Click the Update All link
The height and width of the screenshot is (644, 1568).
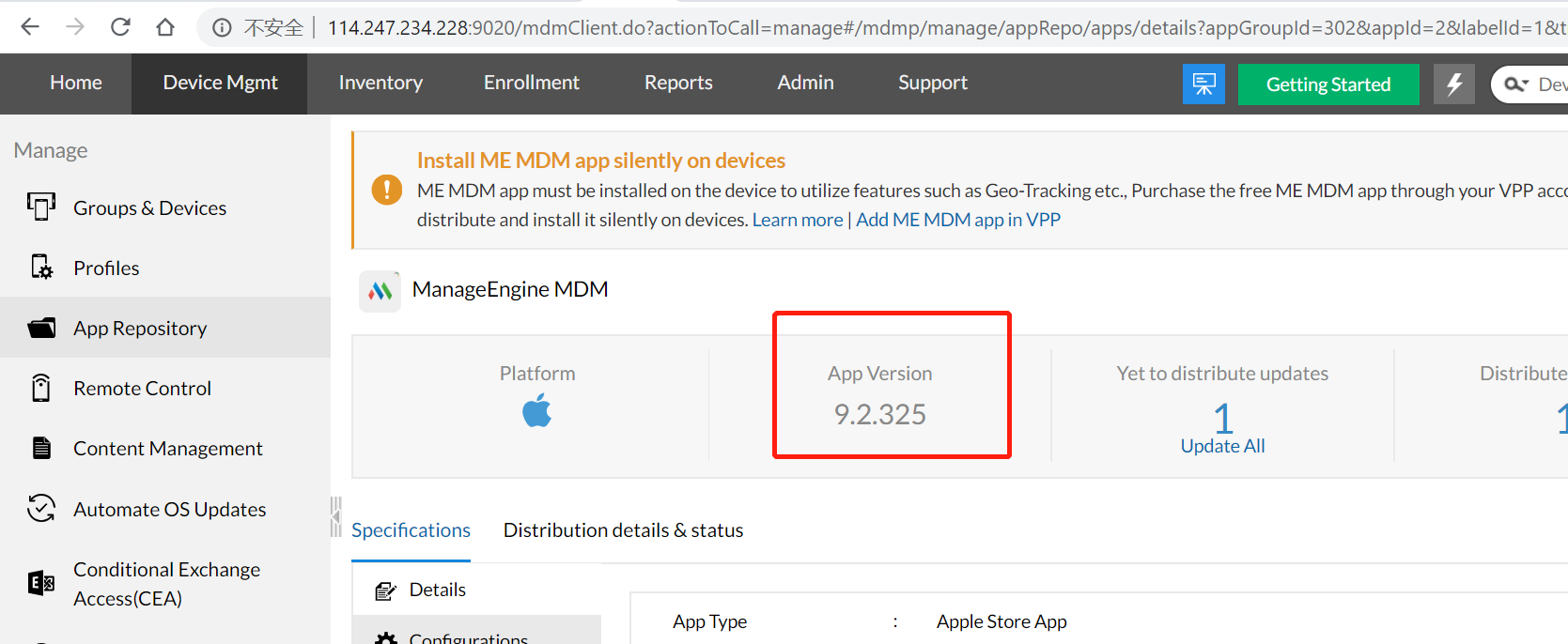click(1222, 446)
